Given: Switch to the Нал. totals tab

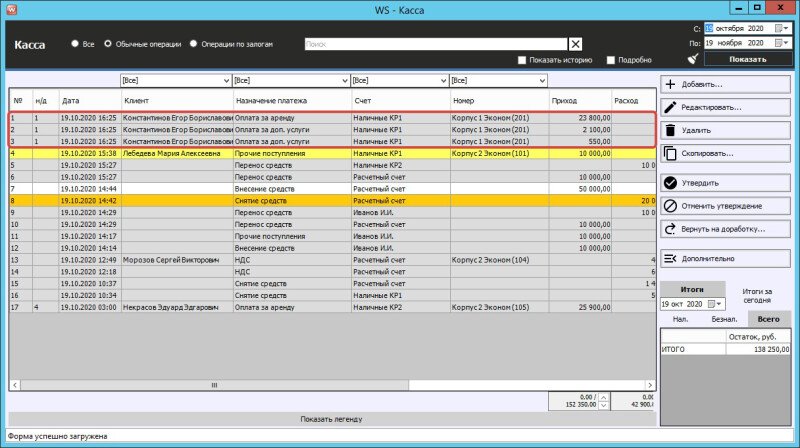Looking at the screenshot, I should coord(680,319).
